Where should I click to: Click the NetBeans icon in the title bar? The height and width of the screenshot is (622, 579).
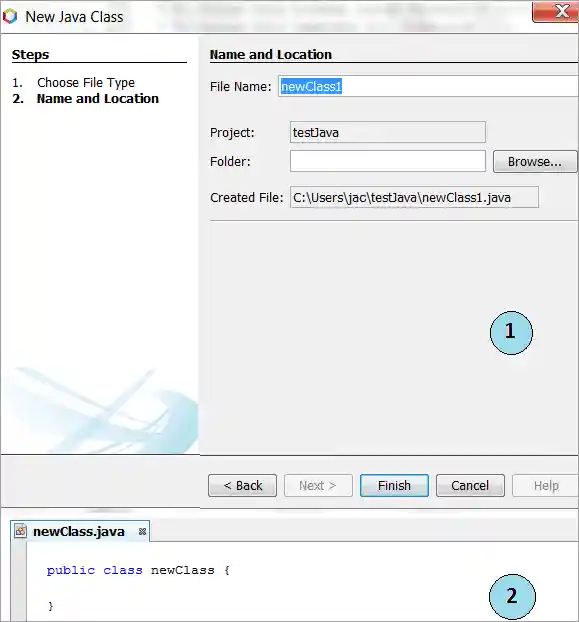pos(10,17)
